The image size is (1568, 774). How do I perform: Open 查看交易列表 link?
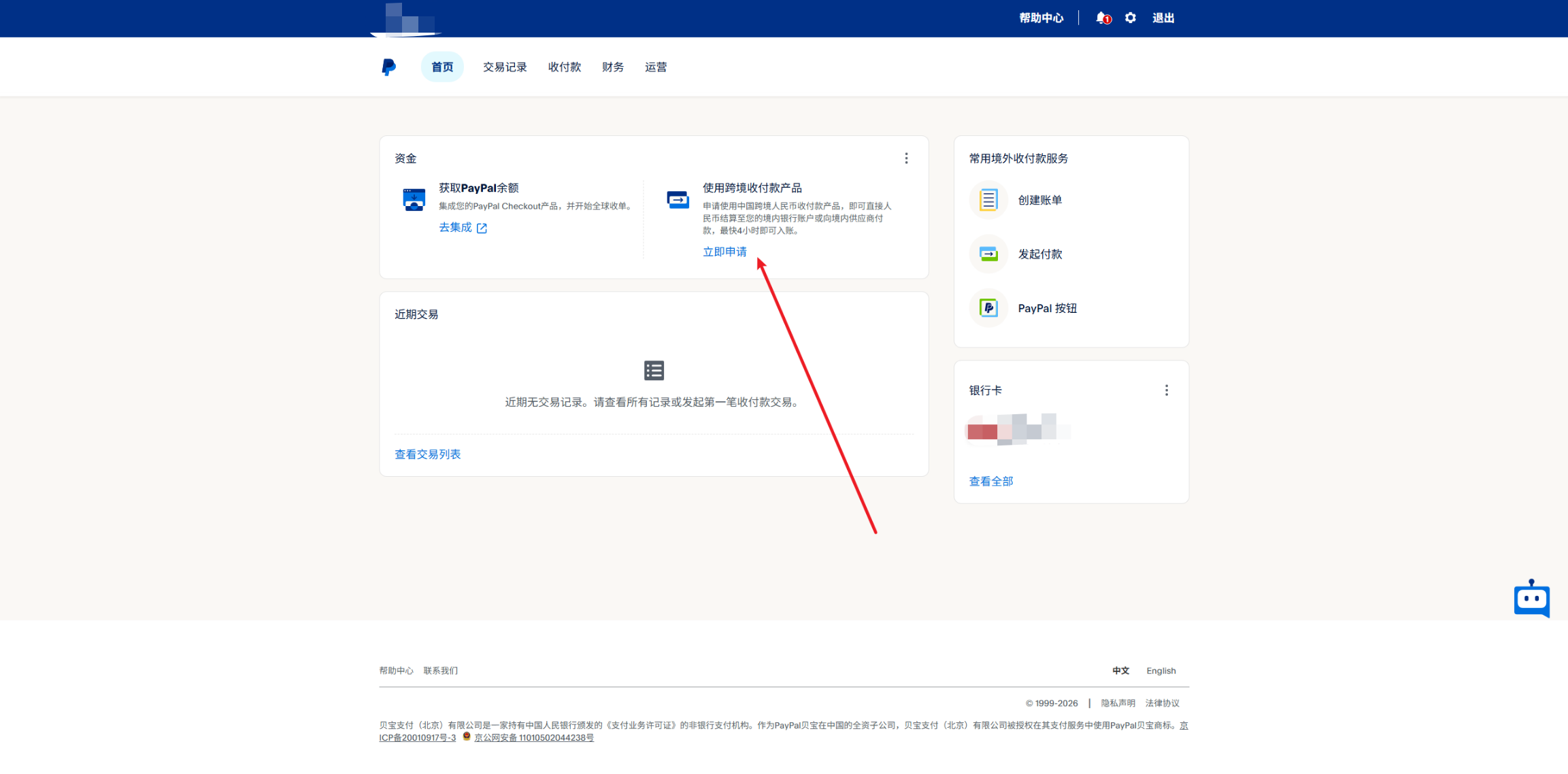click(427, 454)
